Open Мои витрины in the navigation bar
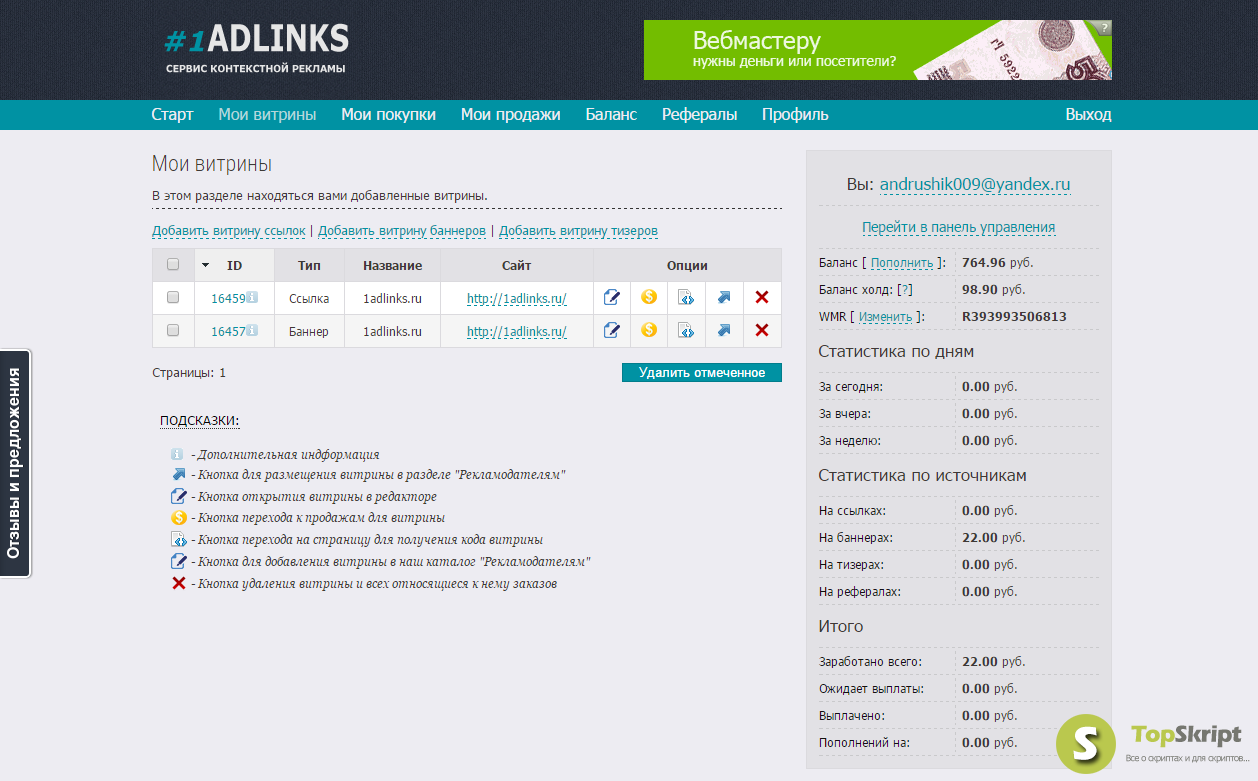 267,115
